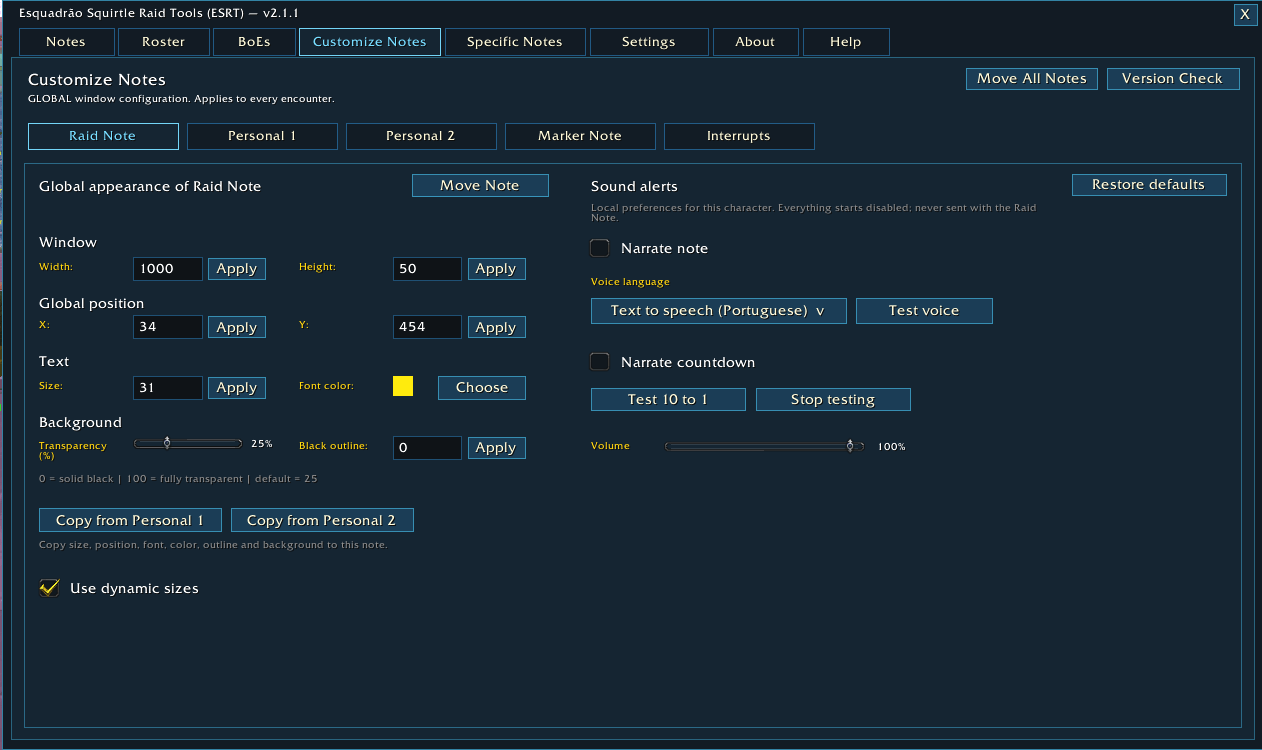This screenshot has height=750, width=1262.
Task: Click the Move Note button
Action: click(480, 185)
